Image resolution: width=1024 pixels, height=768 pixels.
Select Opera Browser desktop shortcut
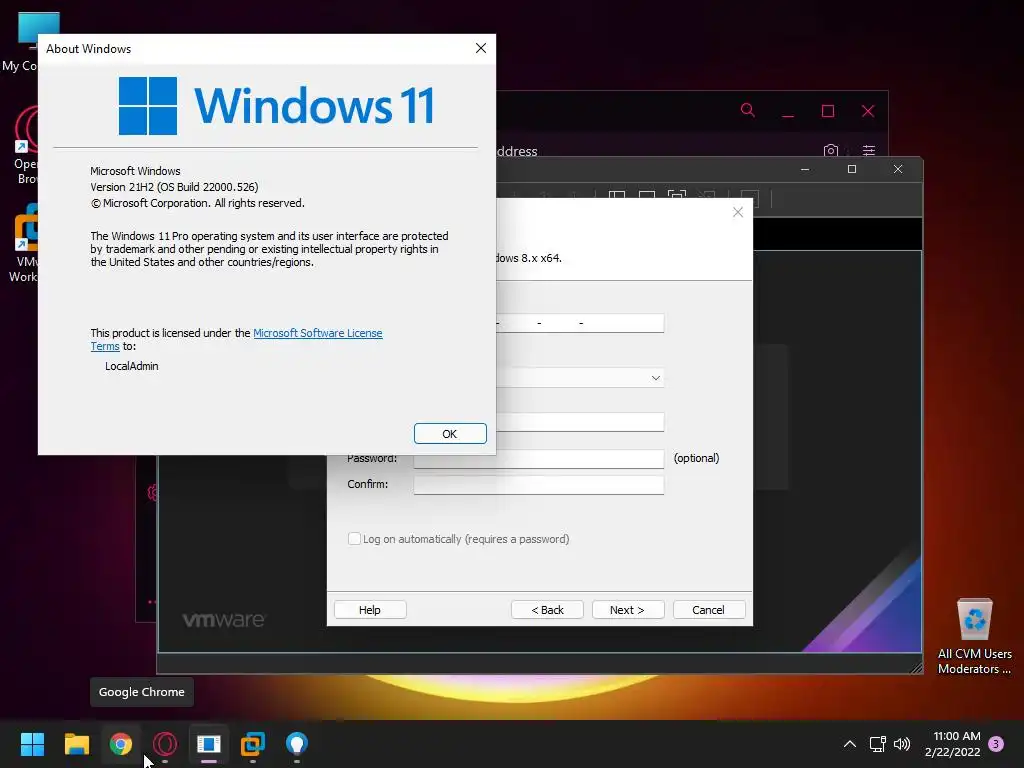25,145
